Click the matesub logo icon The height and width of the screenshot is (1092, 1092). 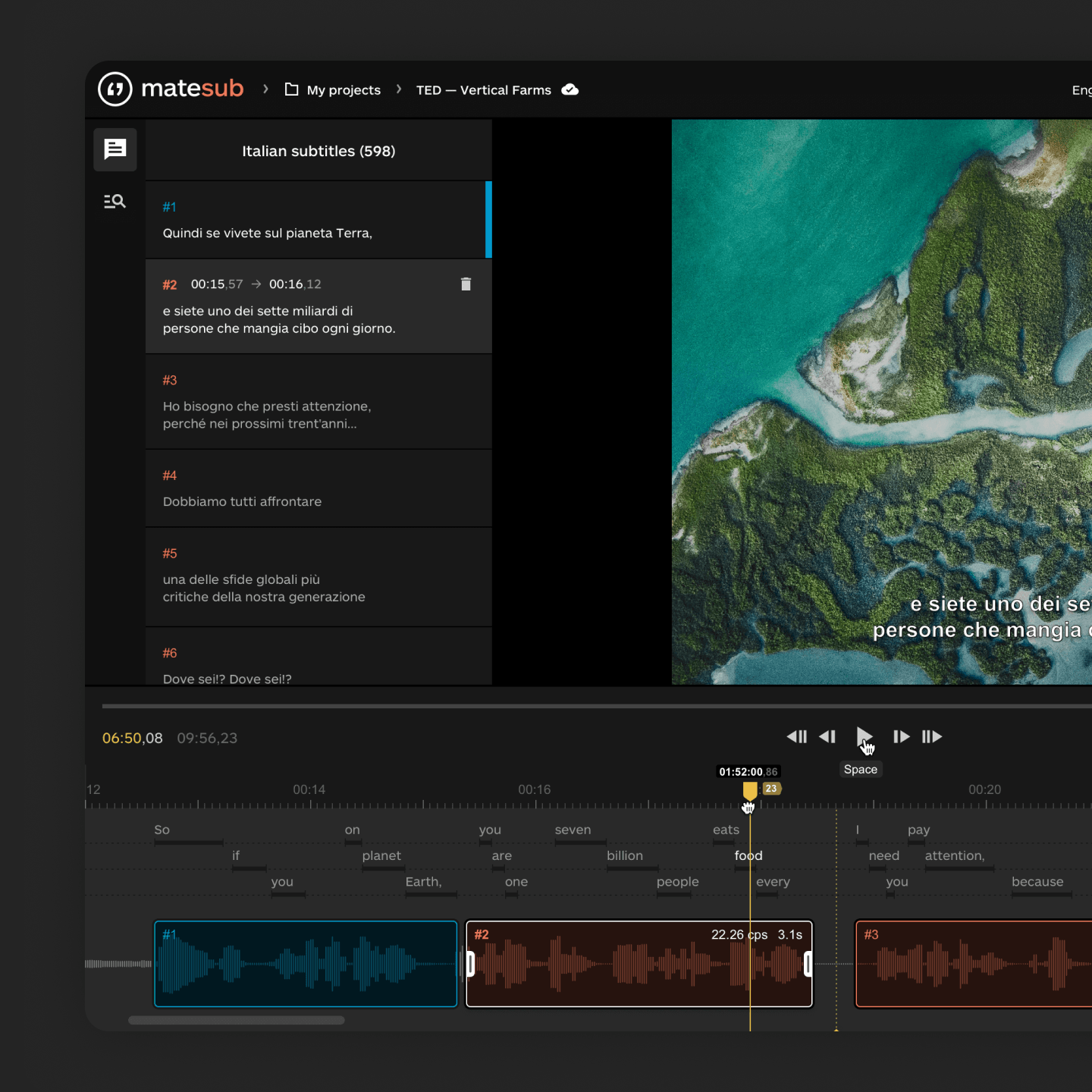[115, 89]
